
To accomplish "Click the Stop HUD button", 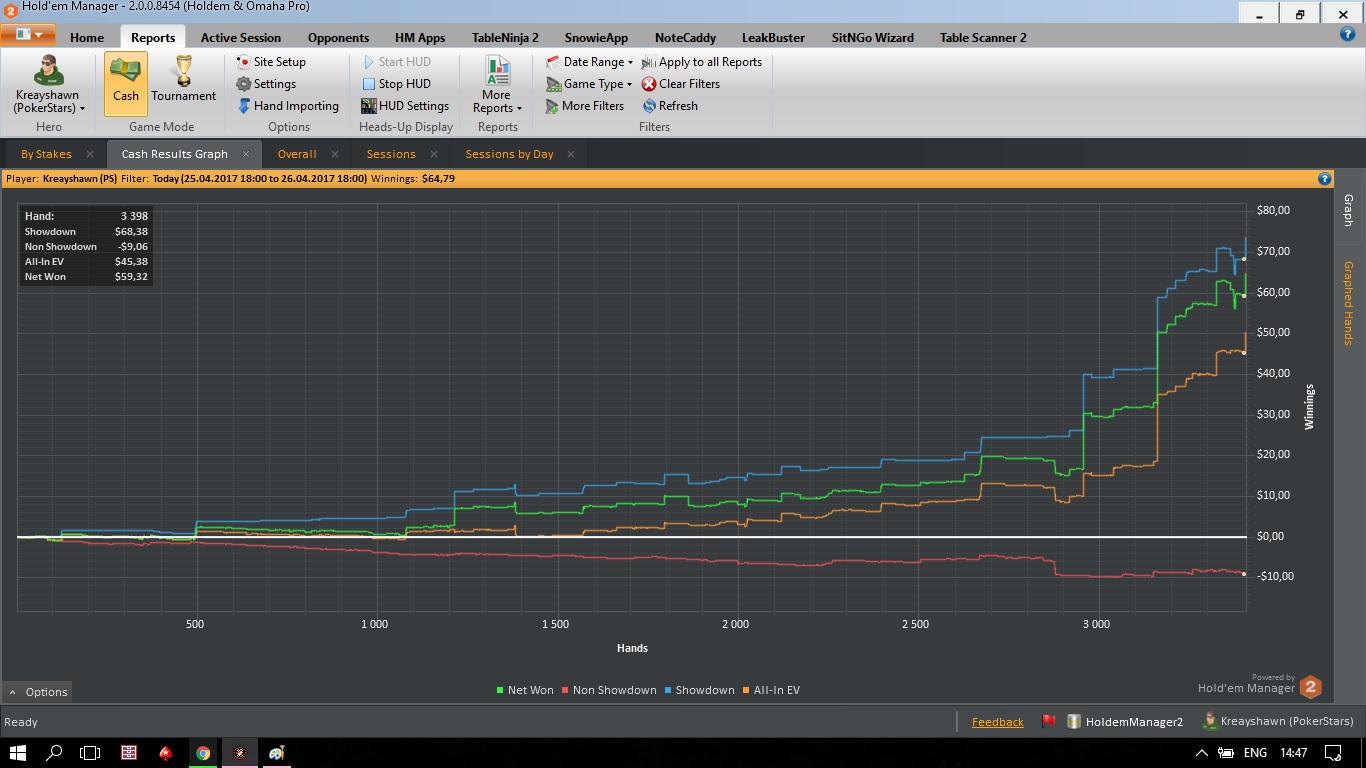I will [396, 84].
